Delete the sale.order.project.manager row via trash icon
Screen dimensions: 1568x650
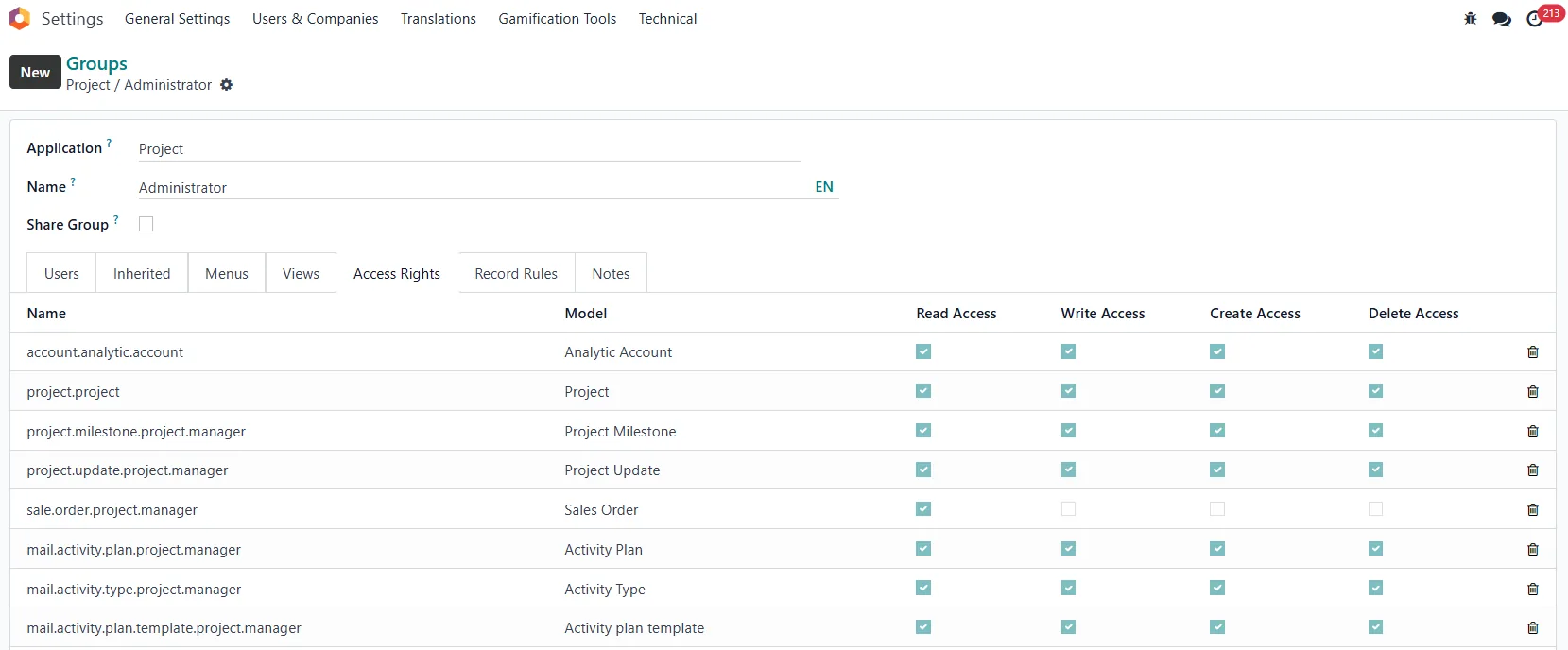tap(1532, 510)
